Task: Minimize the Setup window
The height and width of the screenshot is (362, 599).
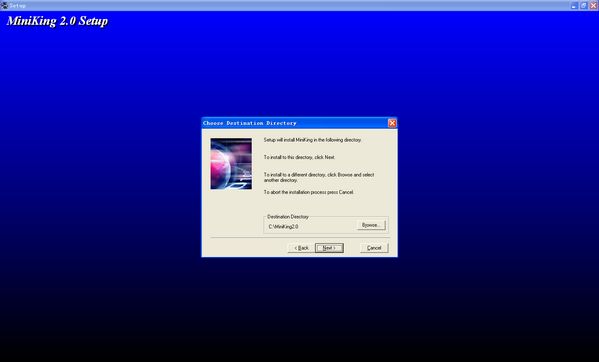Action: 574,5
